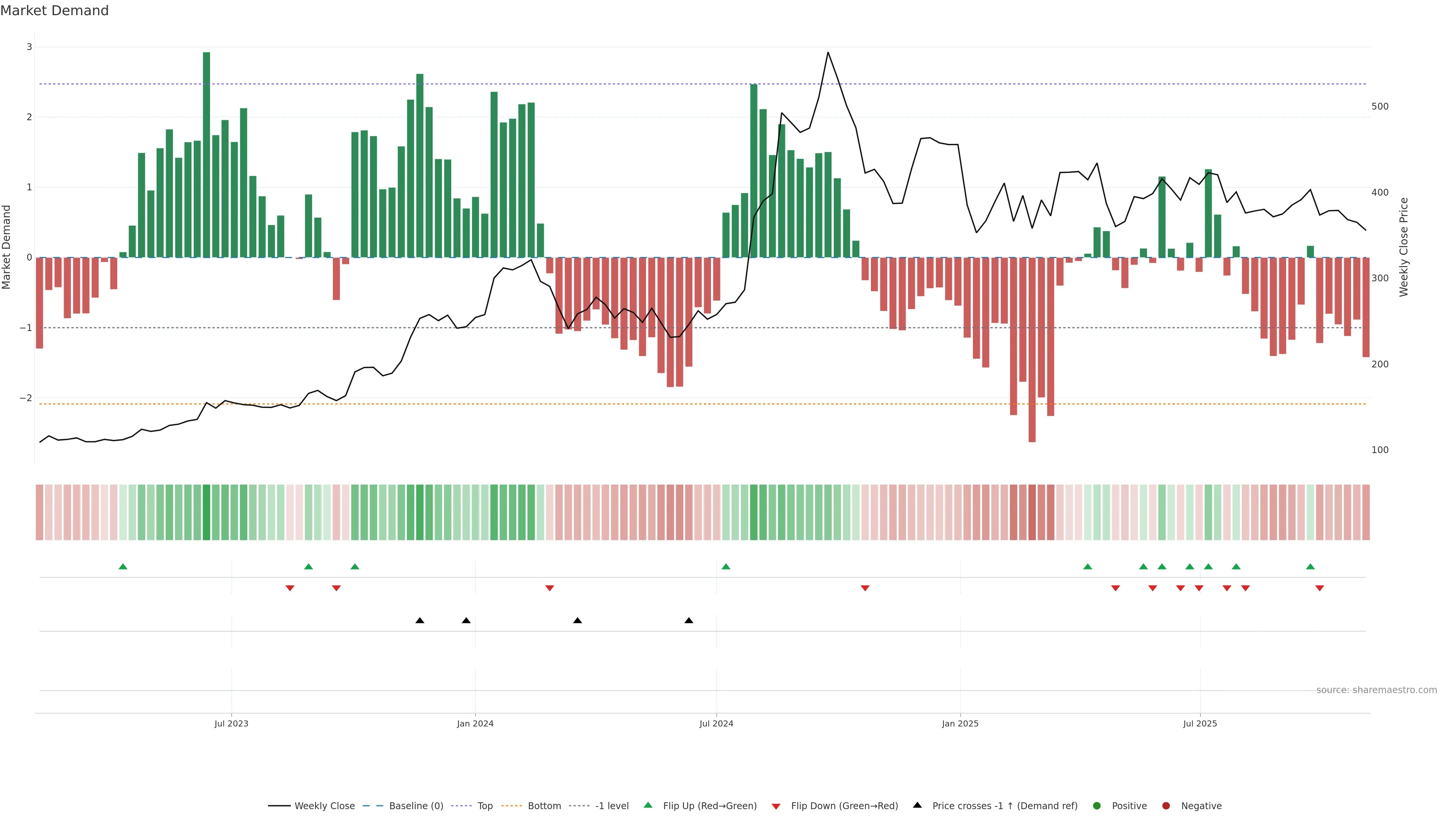Click the sharemaestro.com source text

click(1376, 690)
